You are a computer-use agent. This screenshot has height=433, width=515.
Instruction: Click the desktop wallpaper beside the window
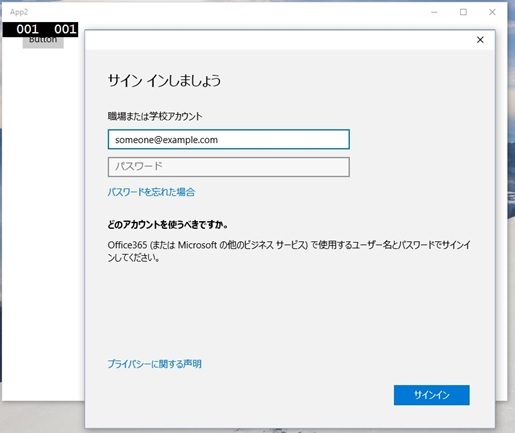(x=511, y=233)
